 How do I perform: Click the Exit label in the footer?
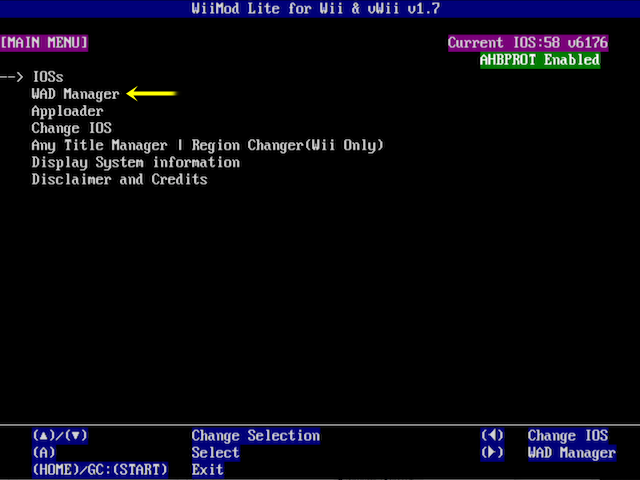pyautogui.click(x=208, y=469)
